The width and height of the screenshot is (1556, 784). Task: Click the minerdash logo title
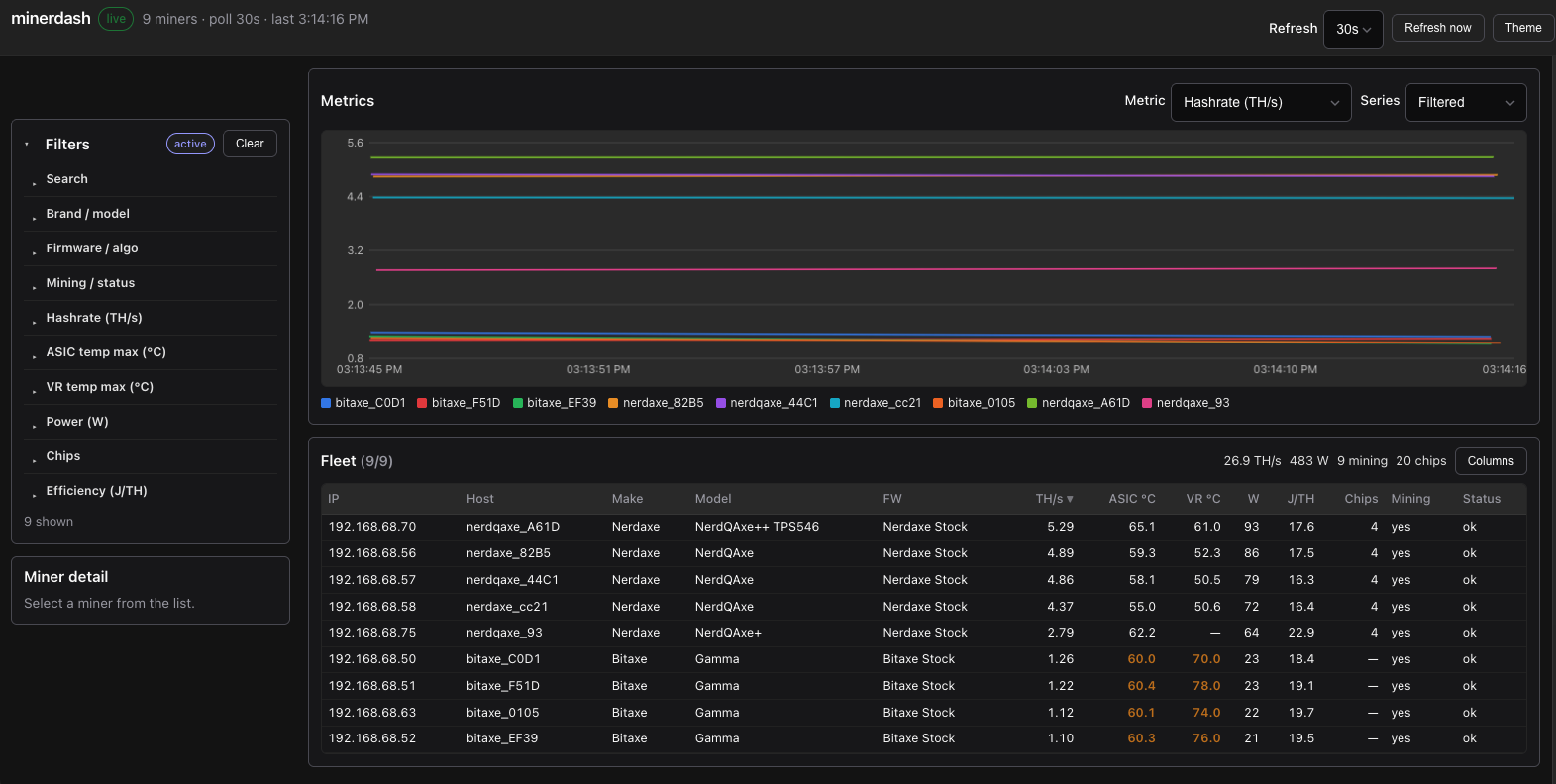51,18
